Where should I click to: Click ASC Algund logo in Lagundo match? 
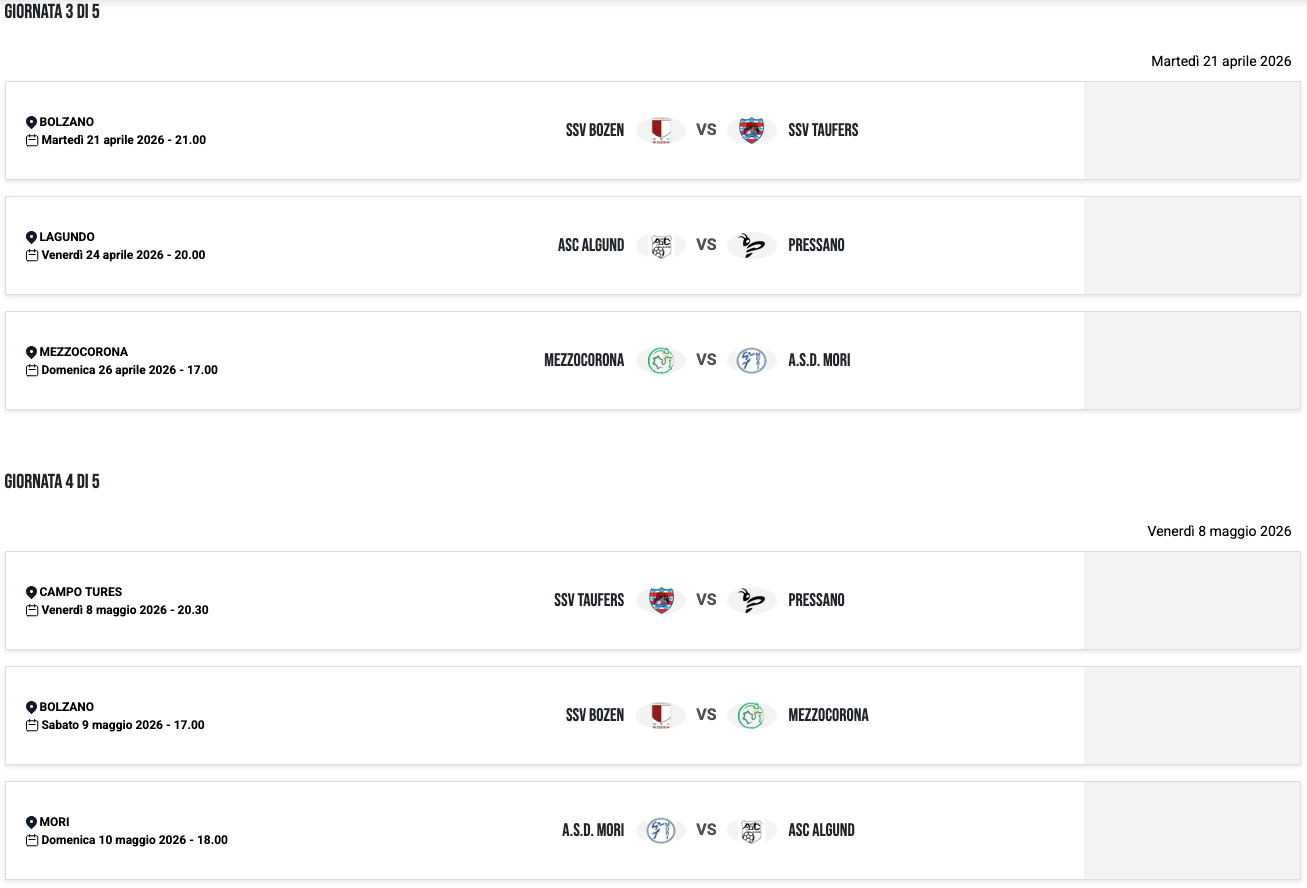point(660,245)
